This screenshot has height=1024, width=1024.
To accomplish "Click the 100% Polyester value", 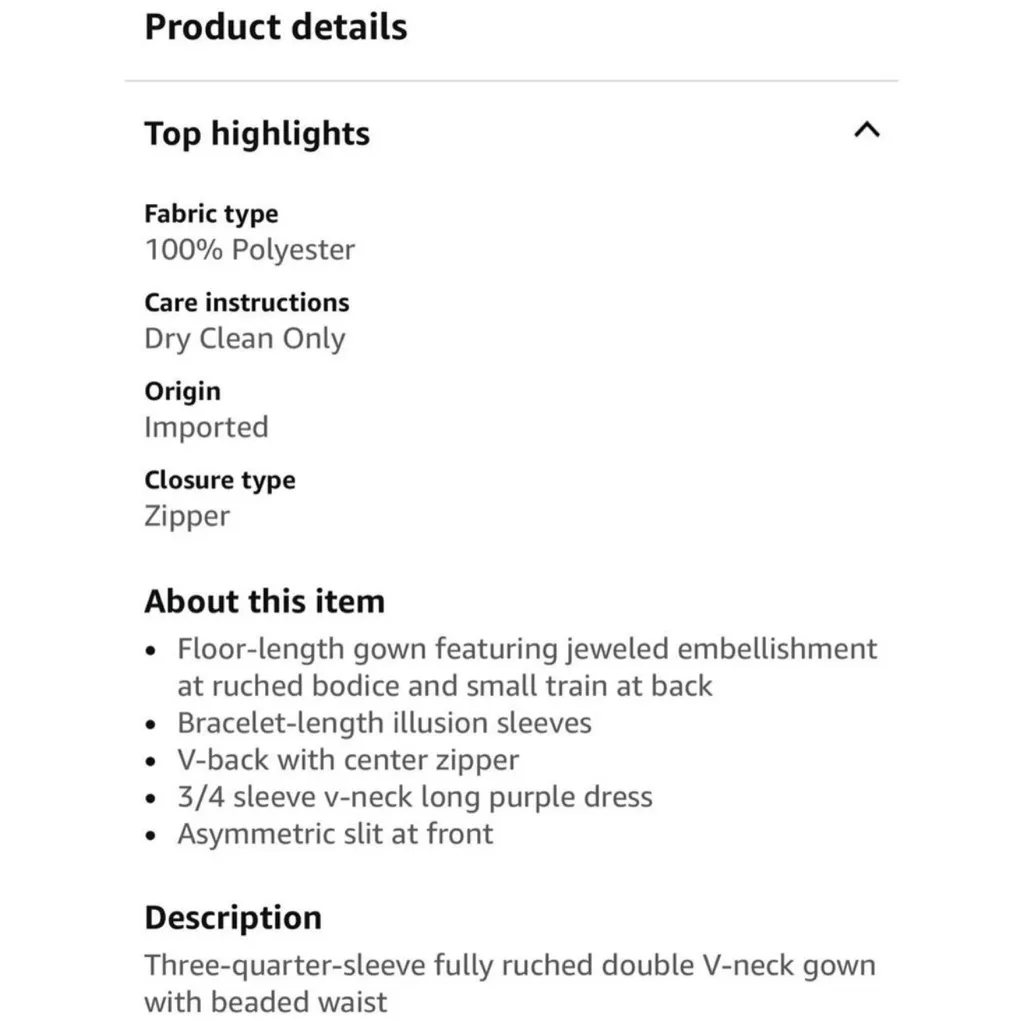I will (249, 250).
